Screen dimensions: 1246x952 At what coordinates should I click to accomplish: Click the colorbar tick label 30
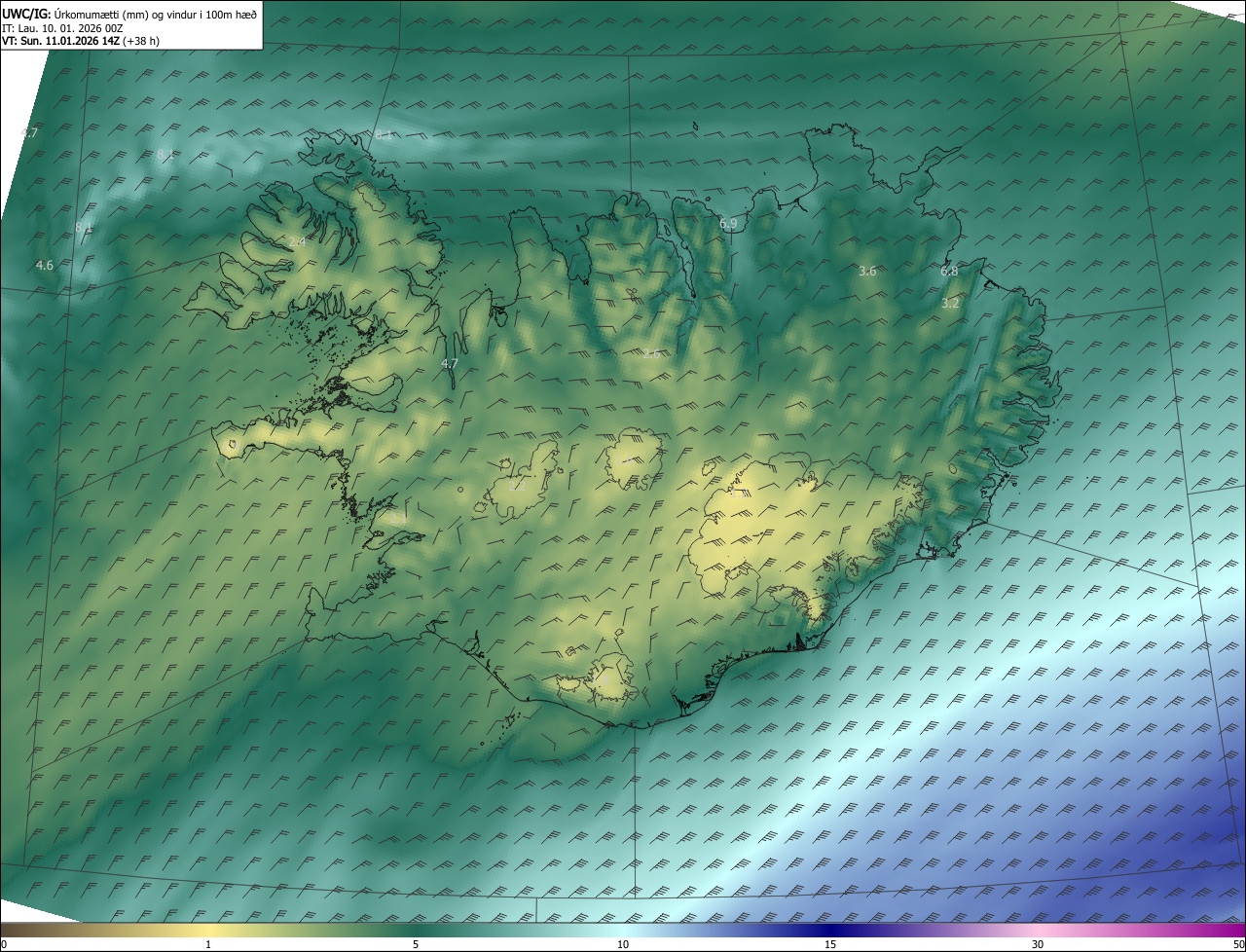click(1038, 945)
